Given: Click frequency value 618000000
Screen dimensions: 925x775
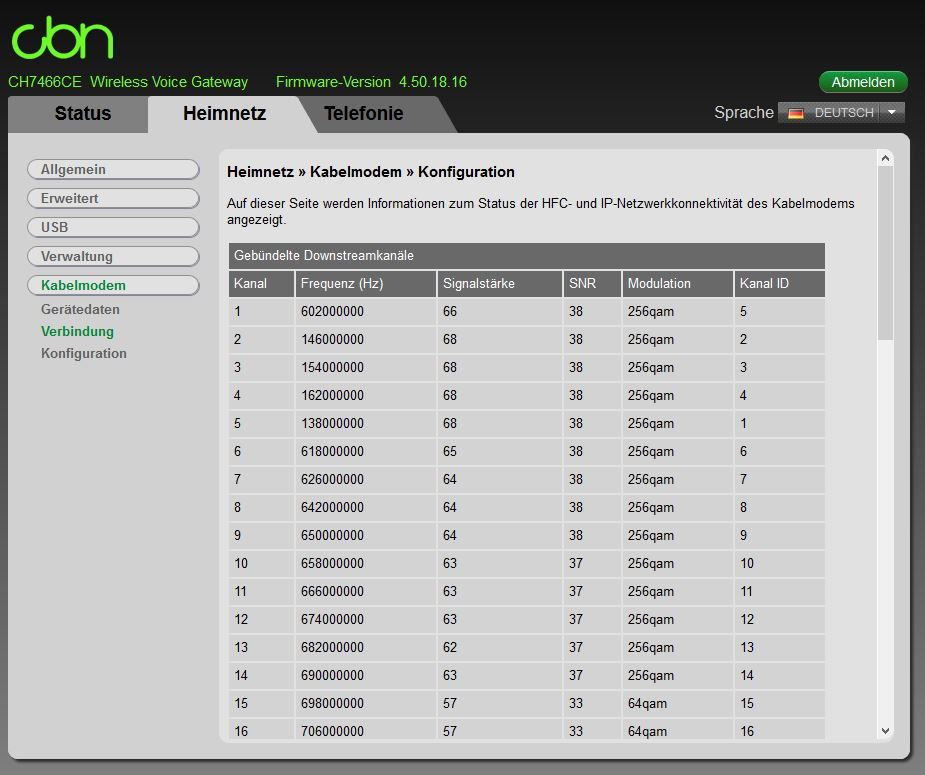Looking at the screenshot, I should (x=332, y=451).
